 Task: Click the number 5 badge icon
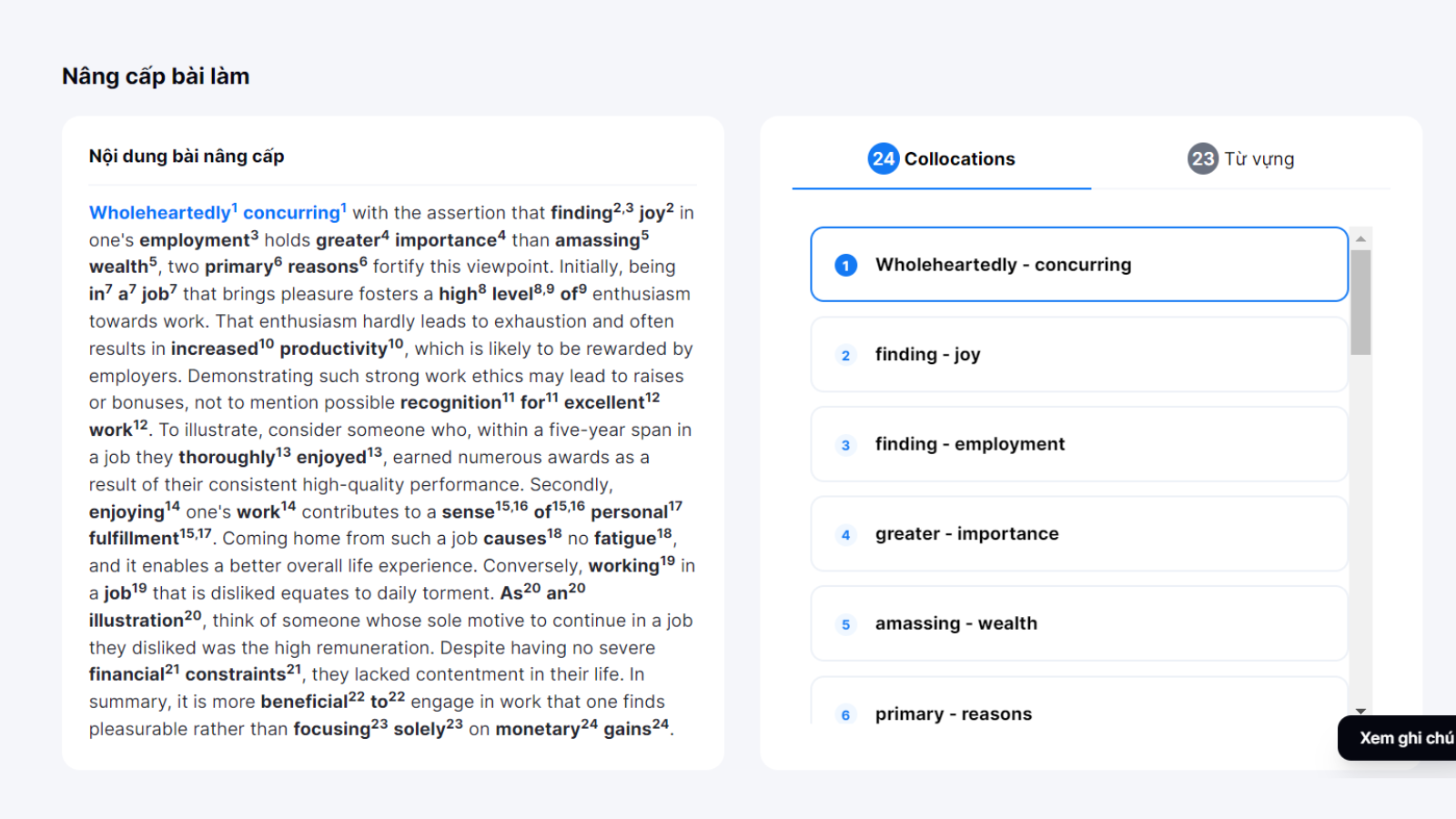tap(845, 624)
